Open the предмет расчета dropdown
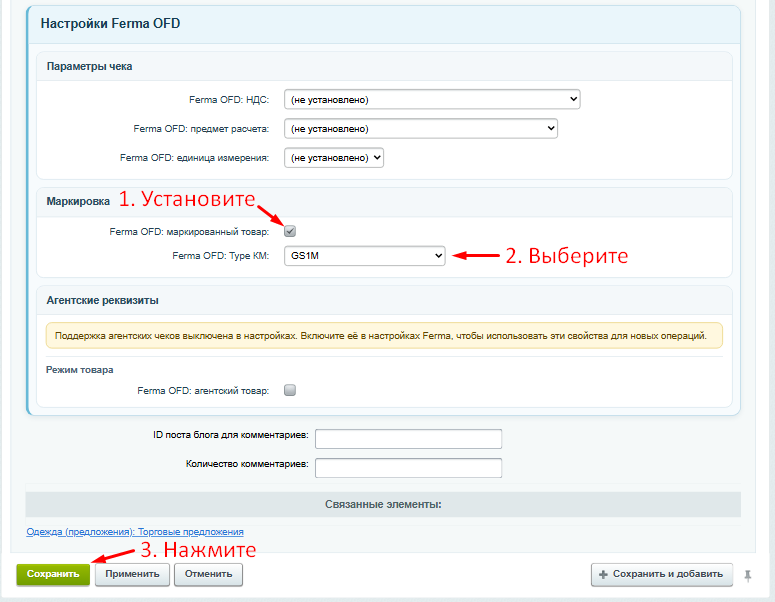The image size is (775, 602). click(421, 129)
